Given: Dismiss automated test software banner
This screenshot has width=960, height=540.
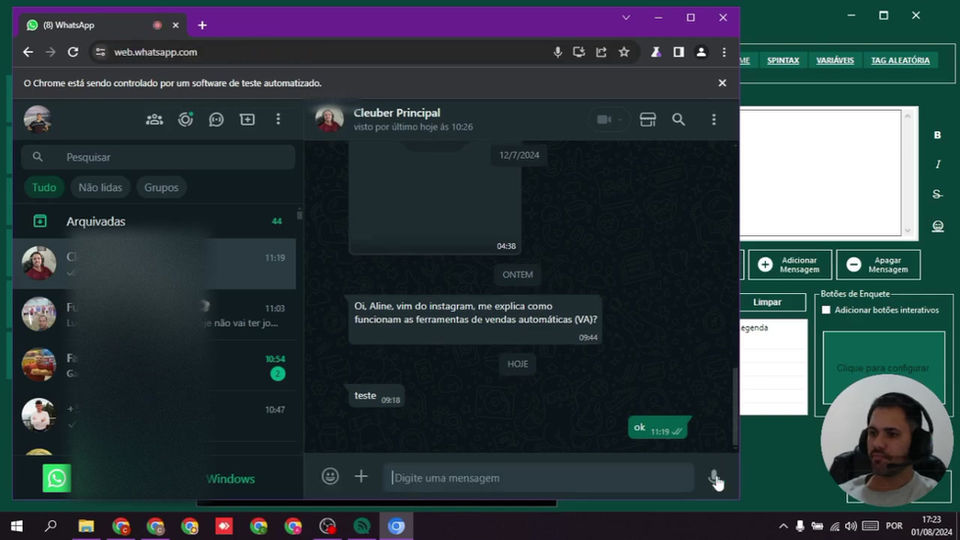Looking at the screenshot, I should [722, 83].
